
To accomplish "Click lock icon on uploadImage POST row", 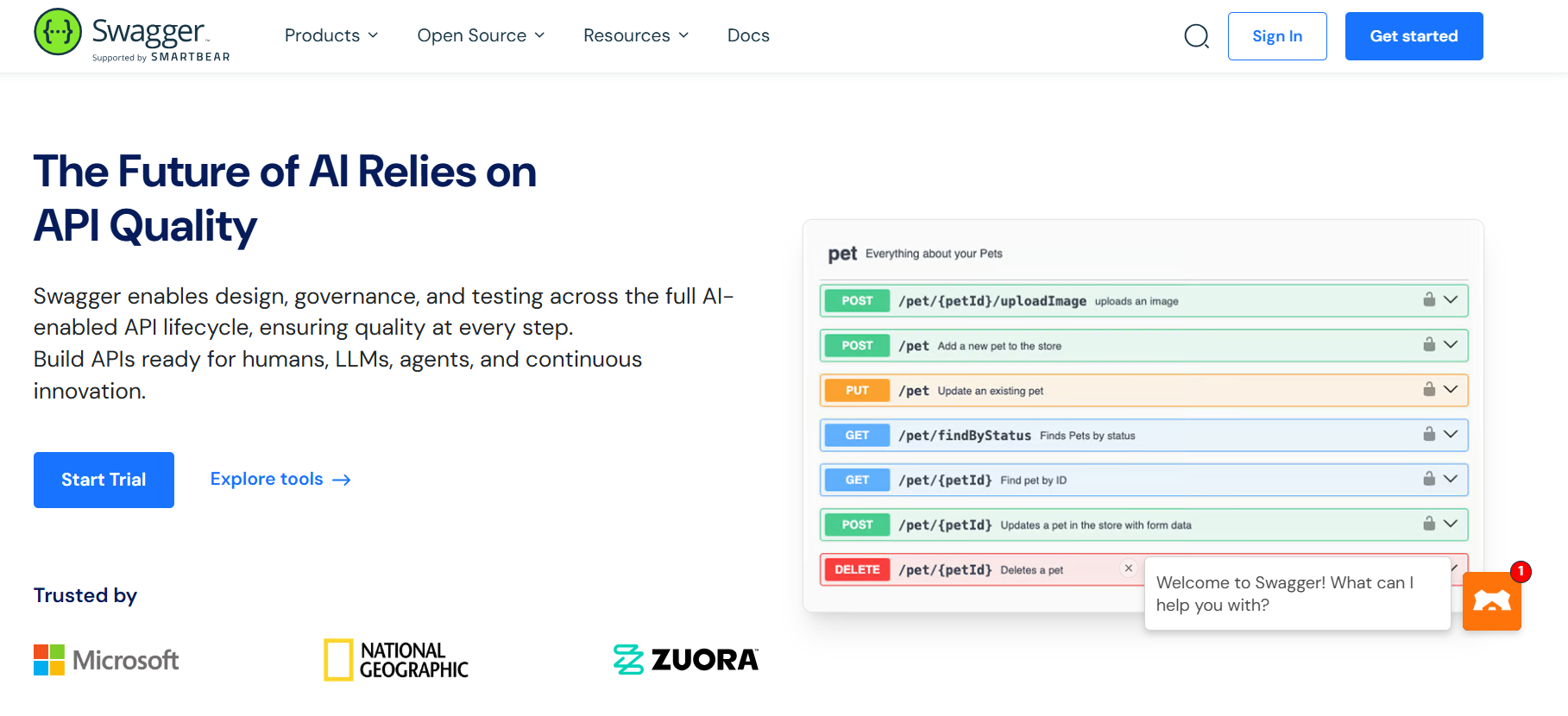I will (1429, 299).
